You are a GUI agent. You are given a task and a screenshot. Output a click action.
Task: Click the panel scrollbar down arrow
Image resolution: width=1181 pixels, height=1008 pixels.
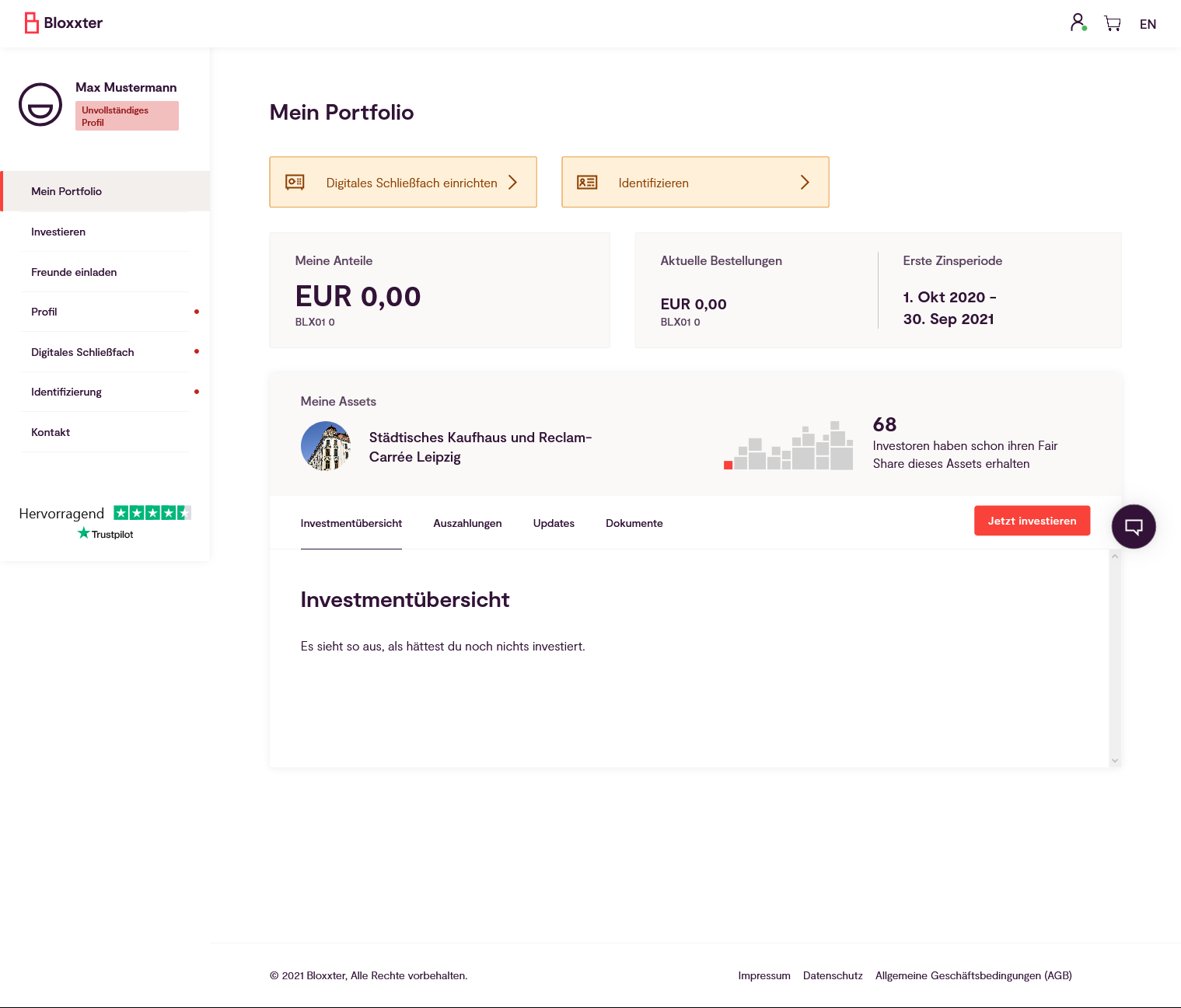pos(1115,761)
